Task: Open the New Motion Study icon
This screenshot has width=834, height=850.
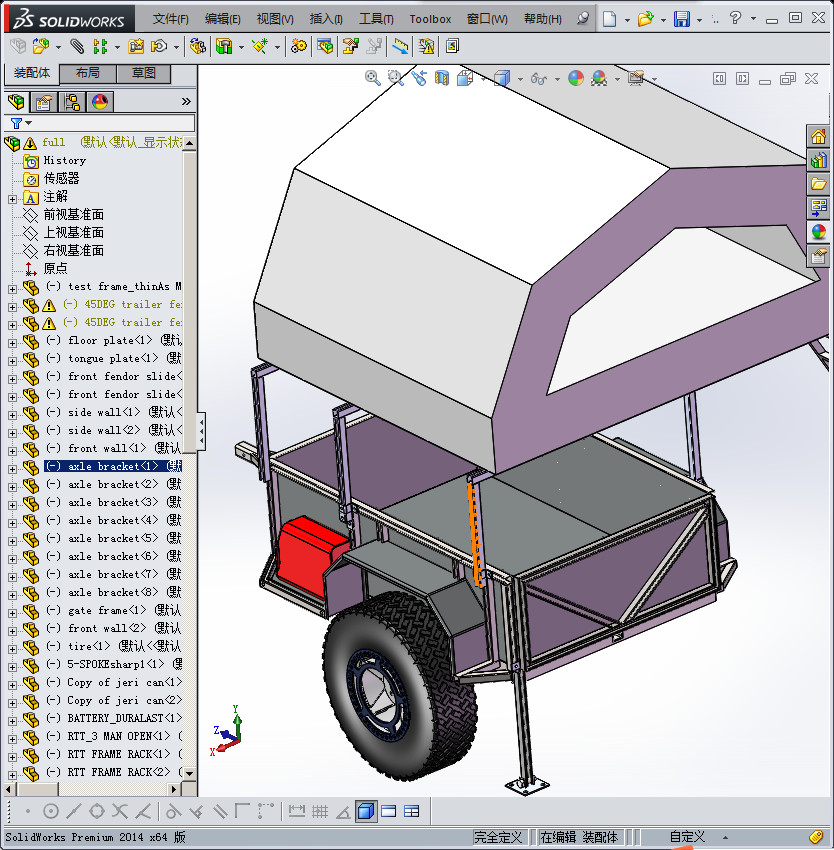Action: tap(298, 47)
